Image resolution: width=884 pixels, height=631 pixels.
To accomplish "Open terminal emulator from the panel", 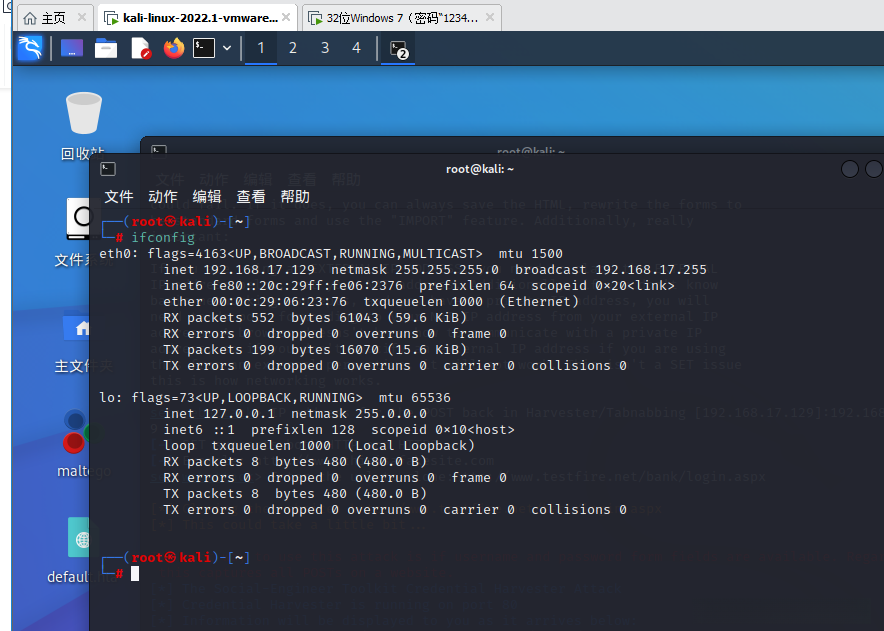I will (204, 48).
